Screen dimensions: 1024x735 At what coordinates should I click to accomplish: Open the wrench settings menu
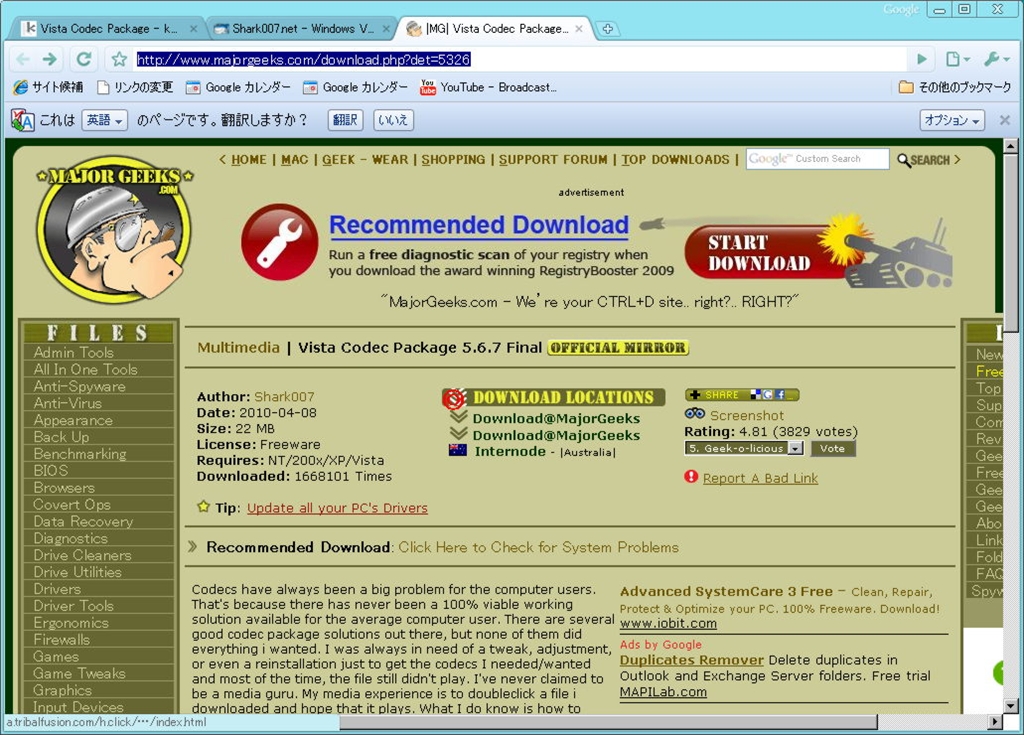[x=997, y=59]
